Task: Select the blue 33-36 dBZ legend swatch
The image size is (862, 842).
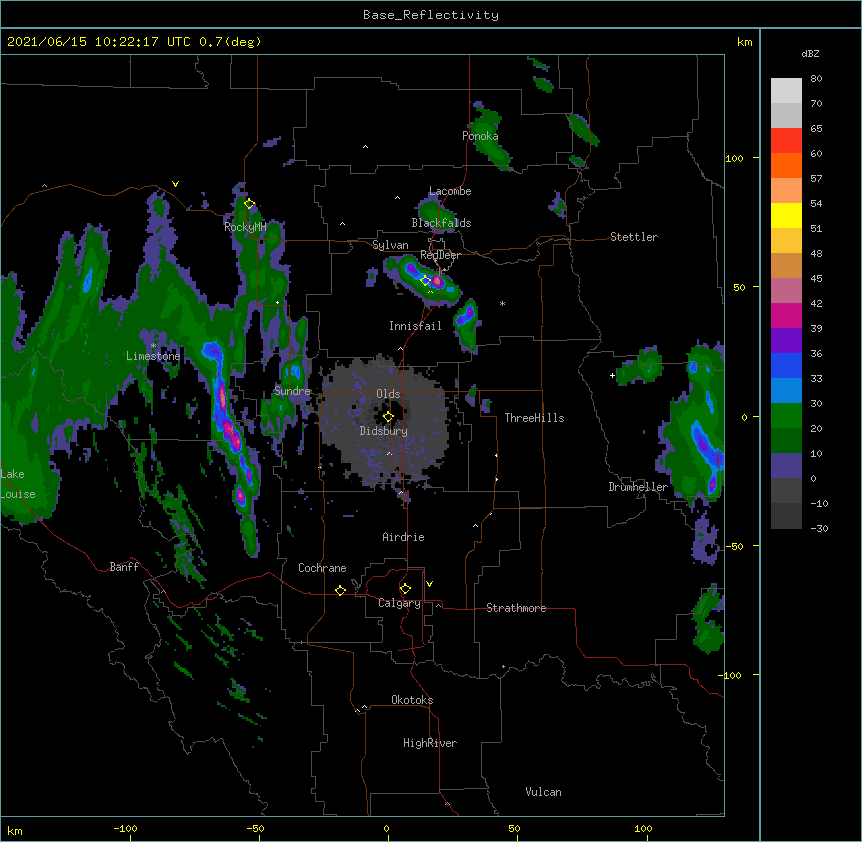Action: point(786,365)
